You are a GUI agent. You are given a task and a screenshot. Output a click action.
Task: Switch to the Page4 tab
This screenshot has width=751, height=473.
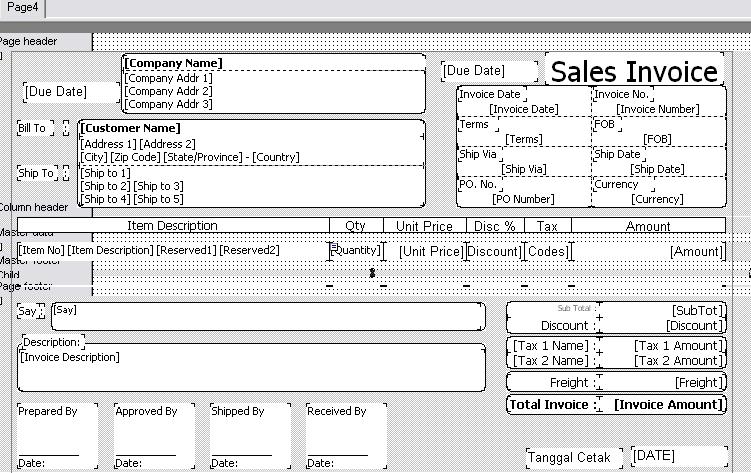20,8
